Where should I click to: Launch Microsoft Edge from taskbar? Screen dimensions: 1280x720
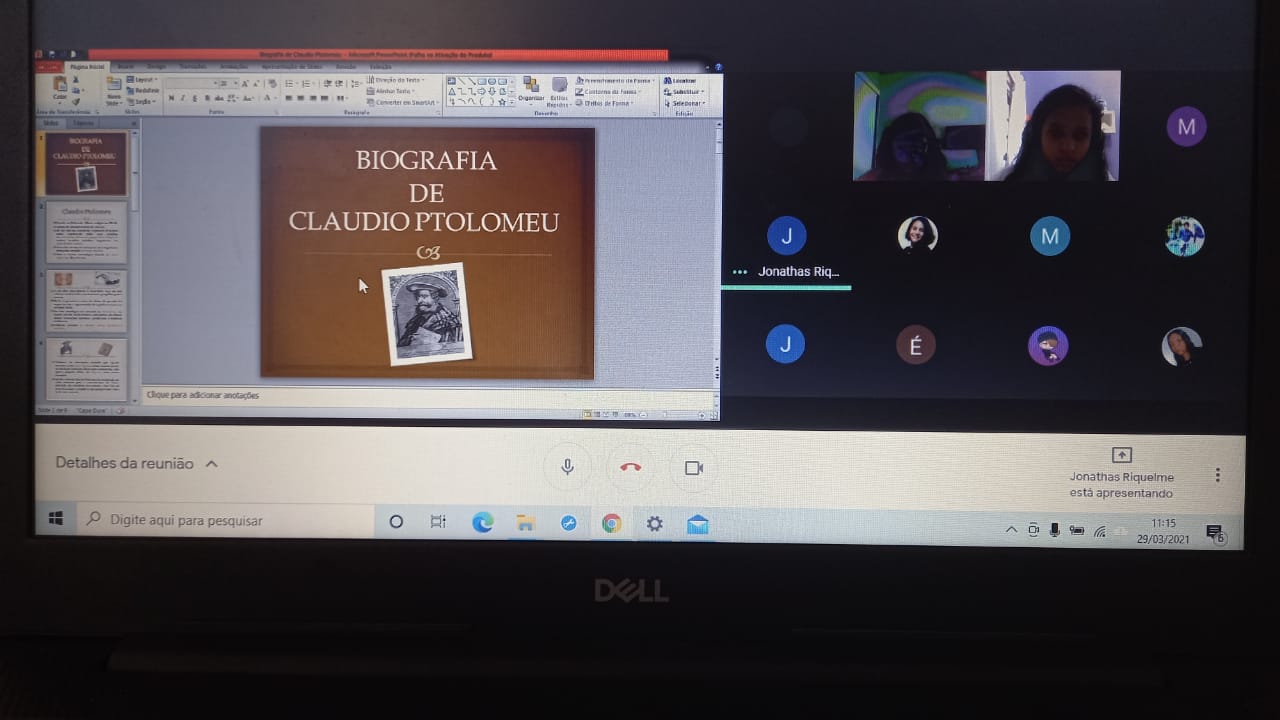[x=482, y=522]
